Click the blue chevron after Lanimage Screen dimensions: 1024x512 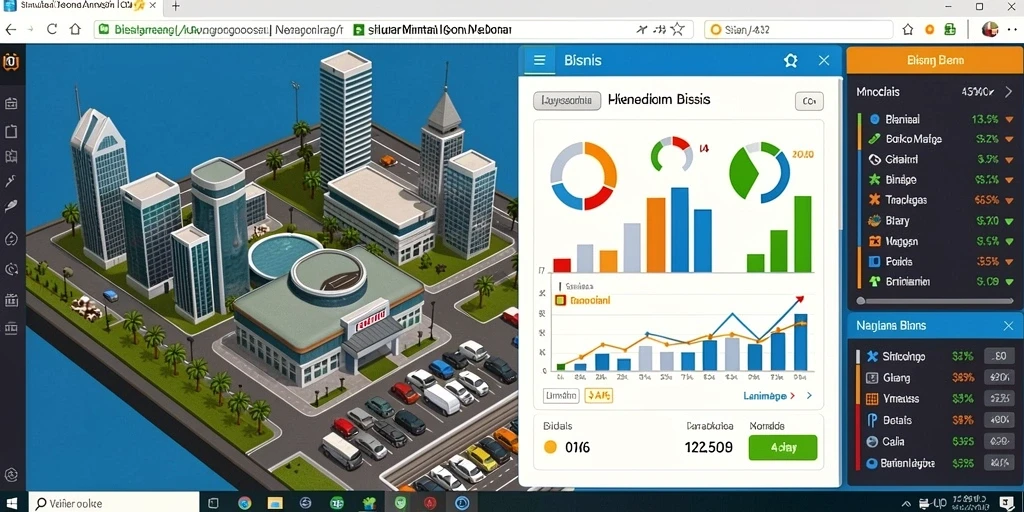click(809, 395)
